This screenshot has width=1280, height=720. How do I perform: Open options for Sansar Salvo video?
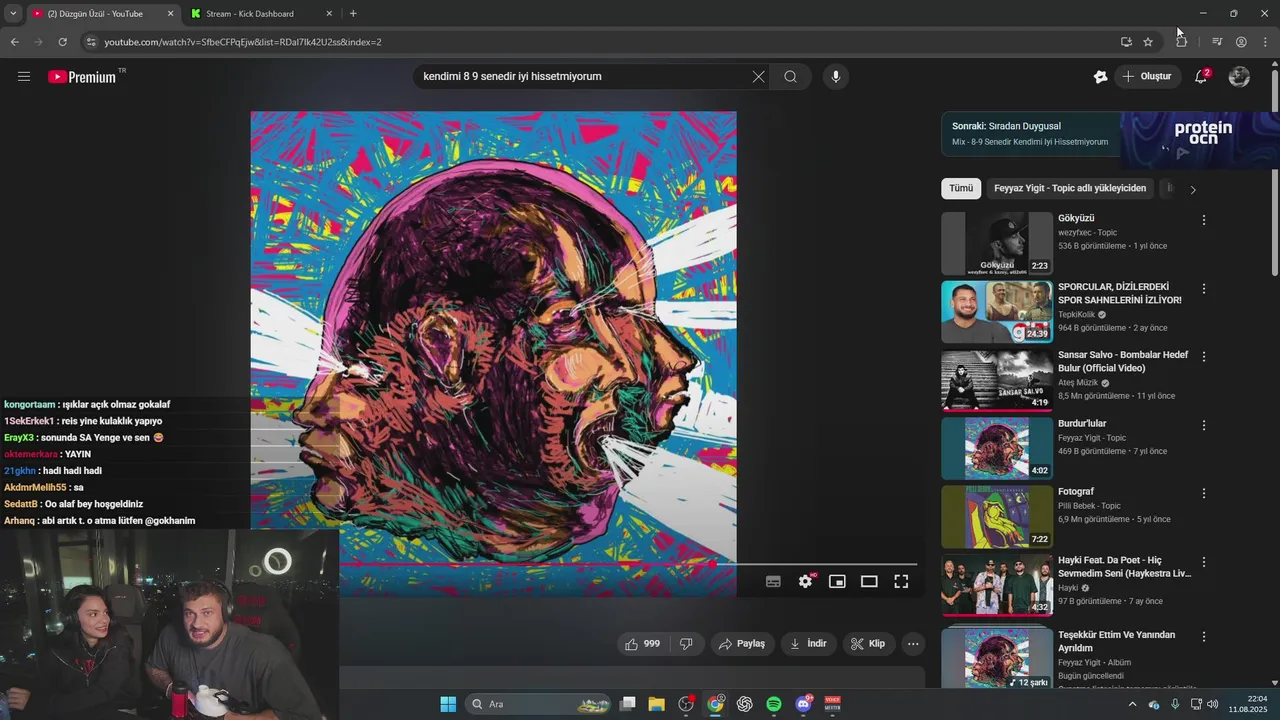(1204, 357)
